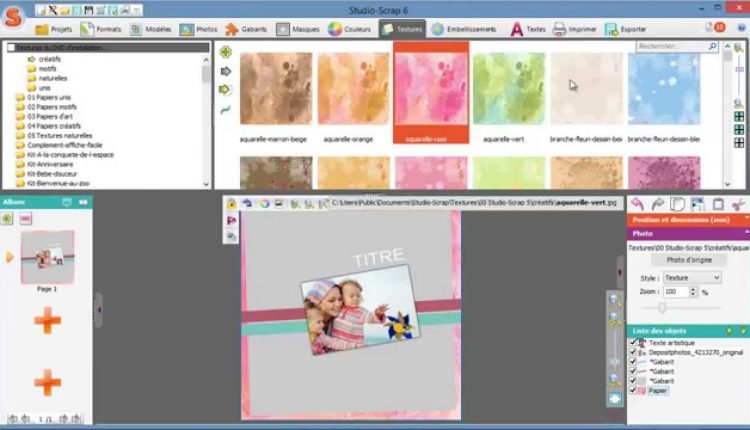Open the Masques tab
The height and width of the screenshot is (430, 750).
(x=298, y=29)
